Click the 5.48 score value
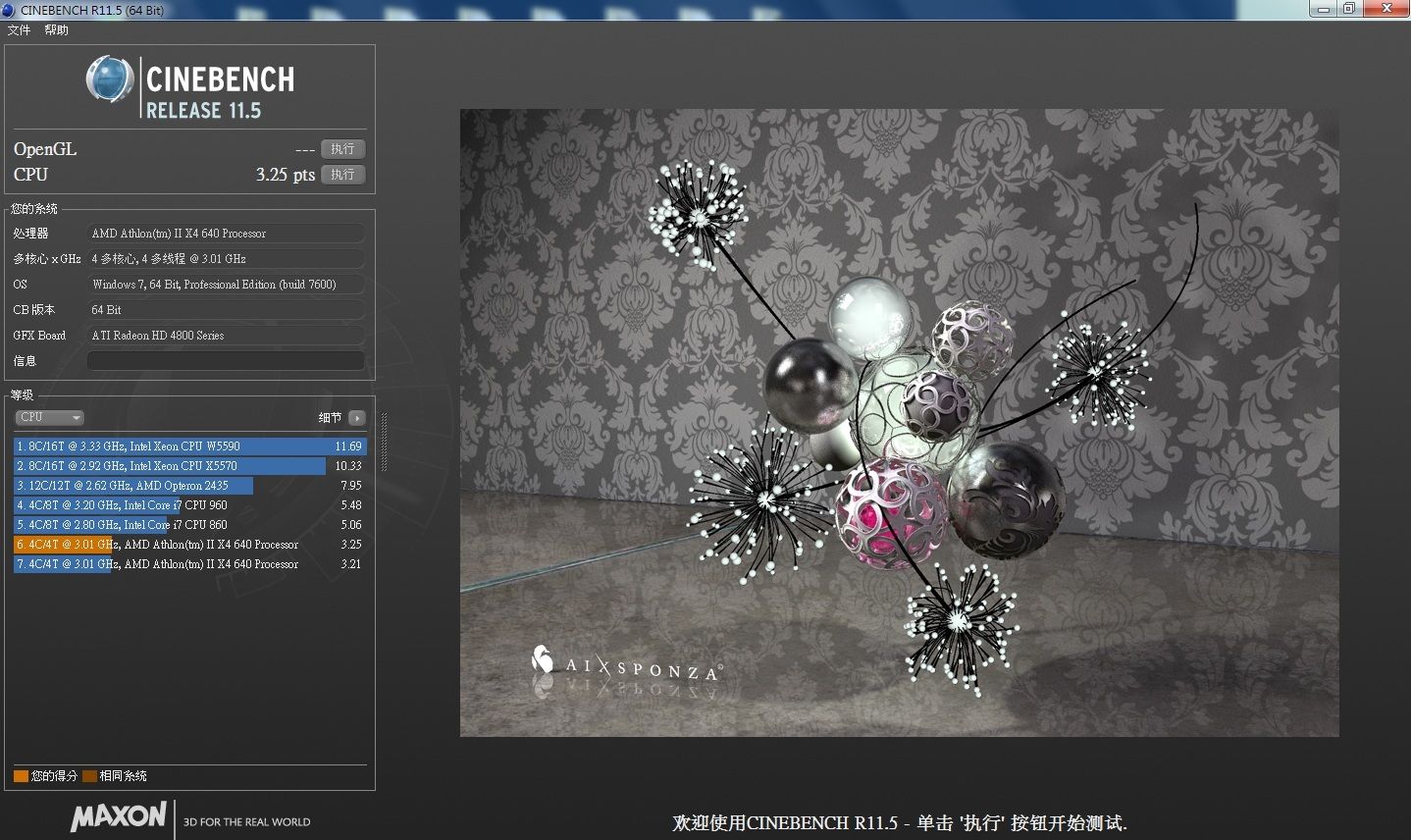Image resolution: width=1411 pixels, height=840 pixels. point(351,505)
